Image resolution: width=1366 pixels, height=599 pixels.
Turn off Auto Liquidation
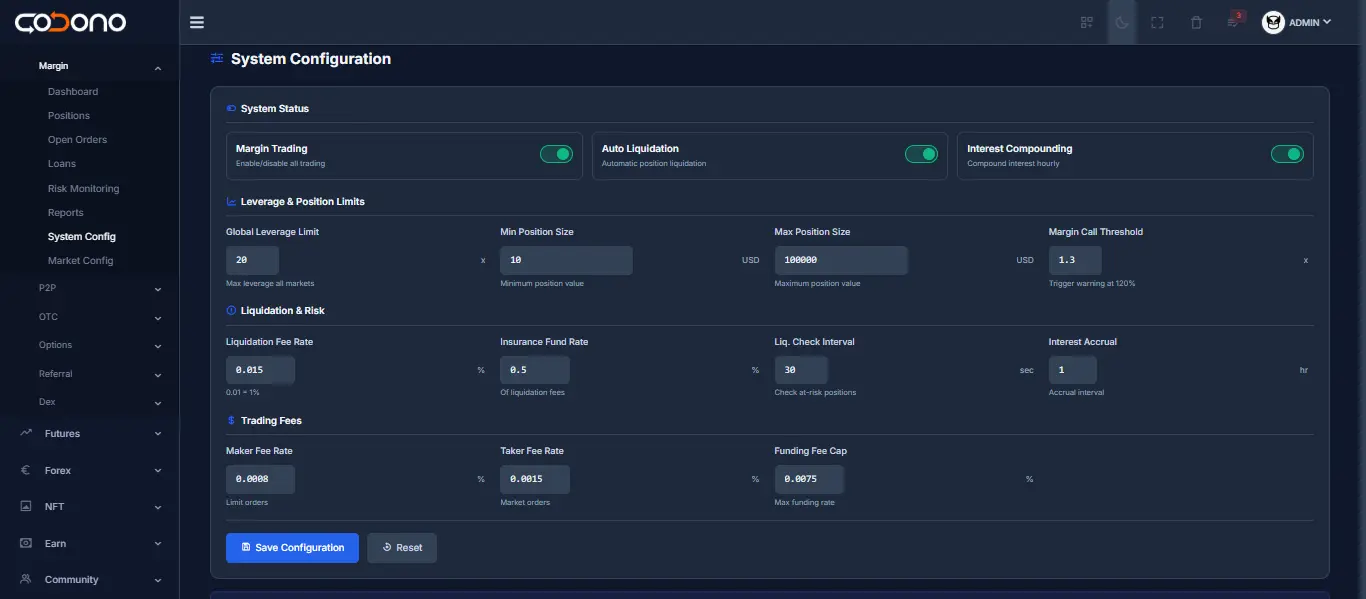[x=921, y=154]
